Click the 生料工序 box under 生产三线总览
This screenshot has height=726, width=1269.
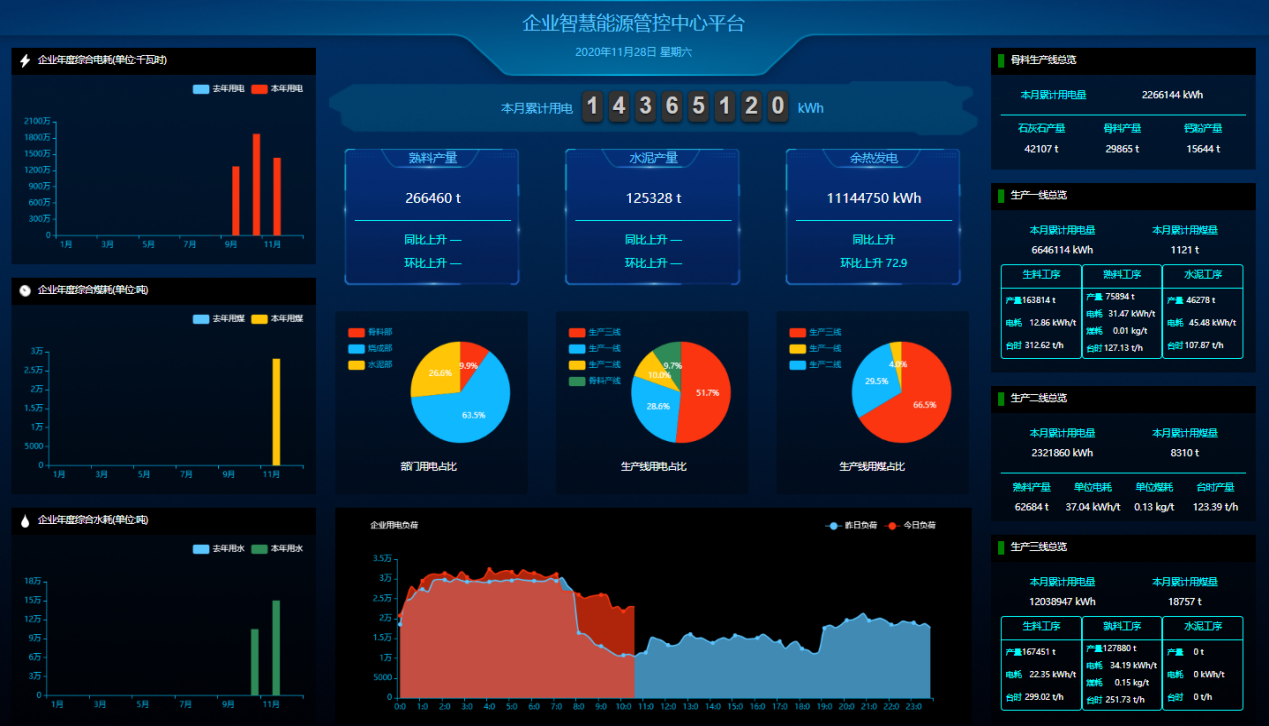coord(1041,662)
